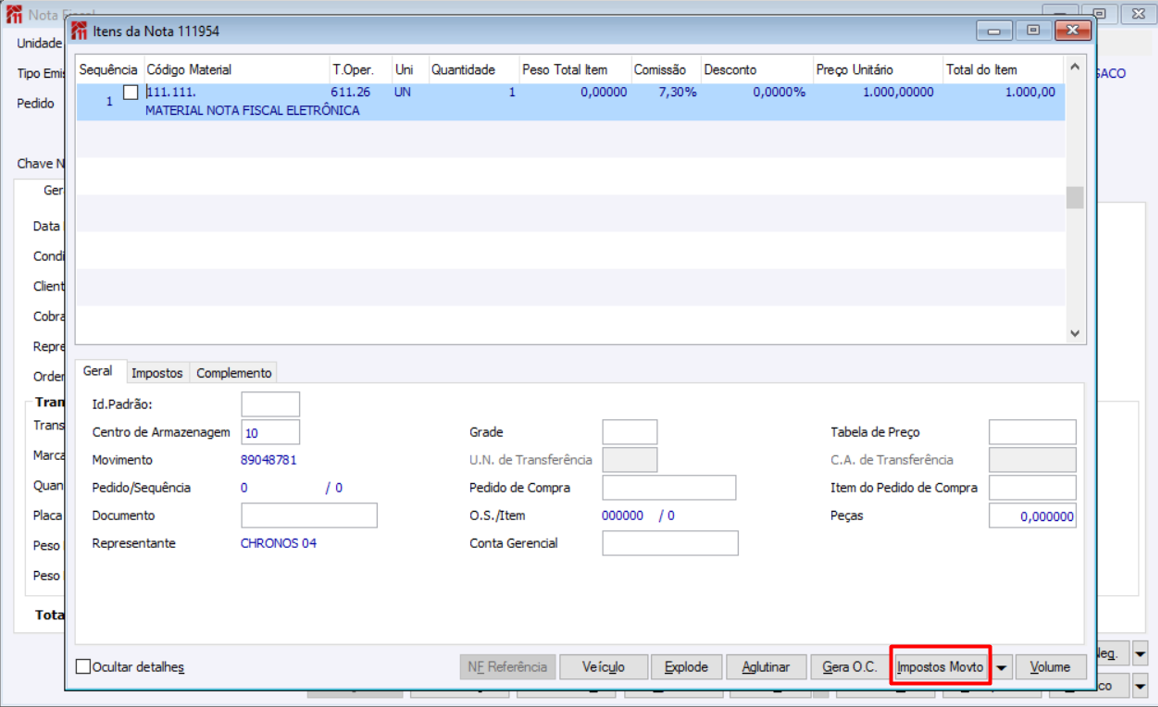Click the O.S./Item value 000000

[622, 516]
